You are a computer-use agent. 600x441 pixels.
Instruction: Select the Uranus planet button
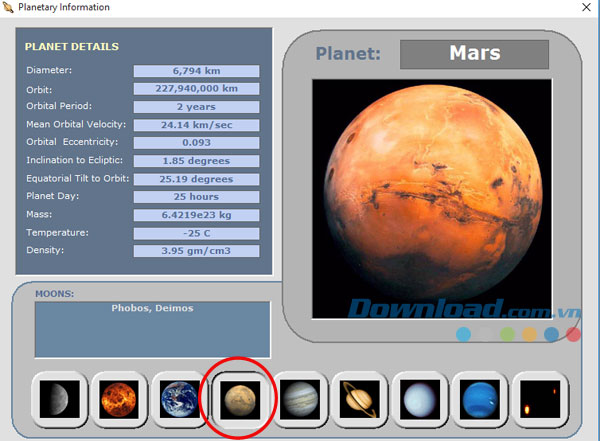(x=420, y=399)
